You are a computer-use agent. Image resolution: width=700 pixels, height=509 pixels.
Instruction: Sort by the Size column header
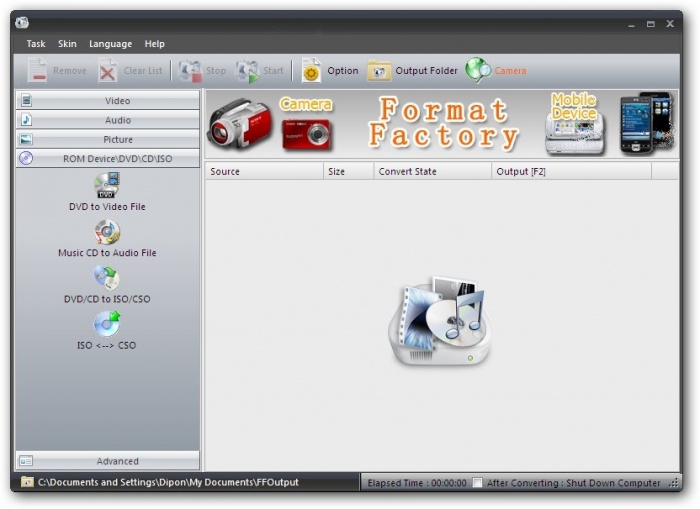click(349, 171)
